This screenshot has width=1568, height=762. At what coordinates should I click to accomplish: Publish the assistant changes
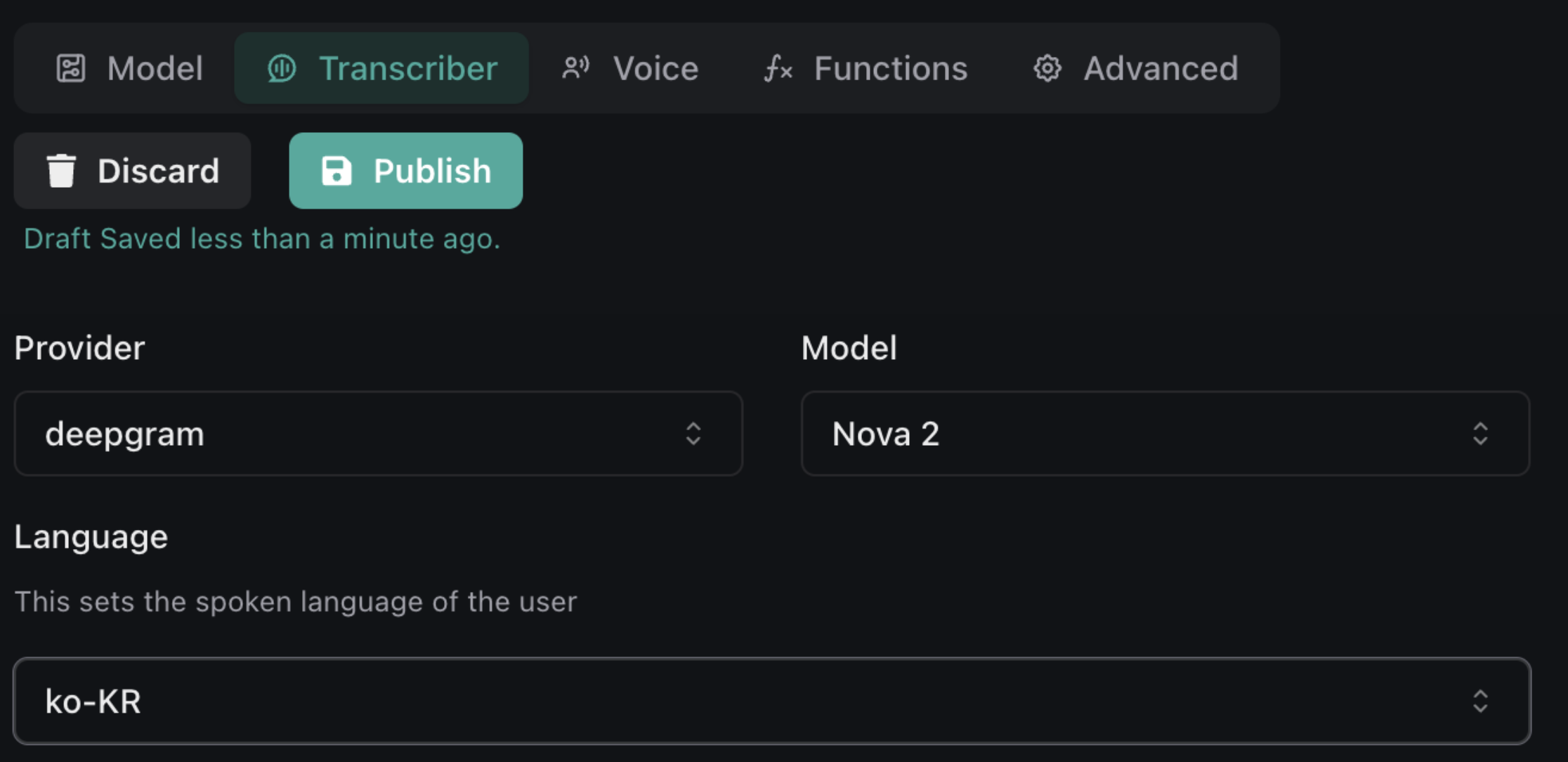coord(406,171)
